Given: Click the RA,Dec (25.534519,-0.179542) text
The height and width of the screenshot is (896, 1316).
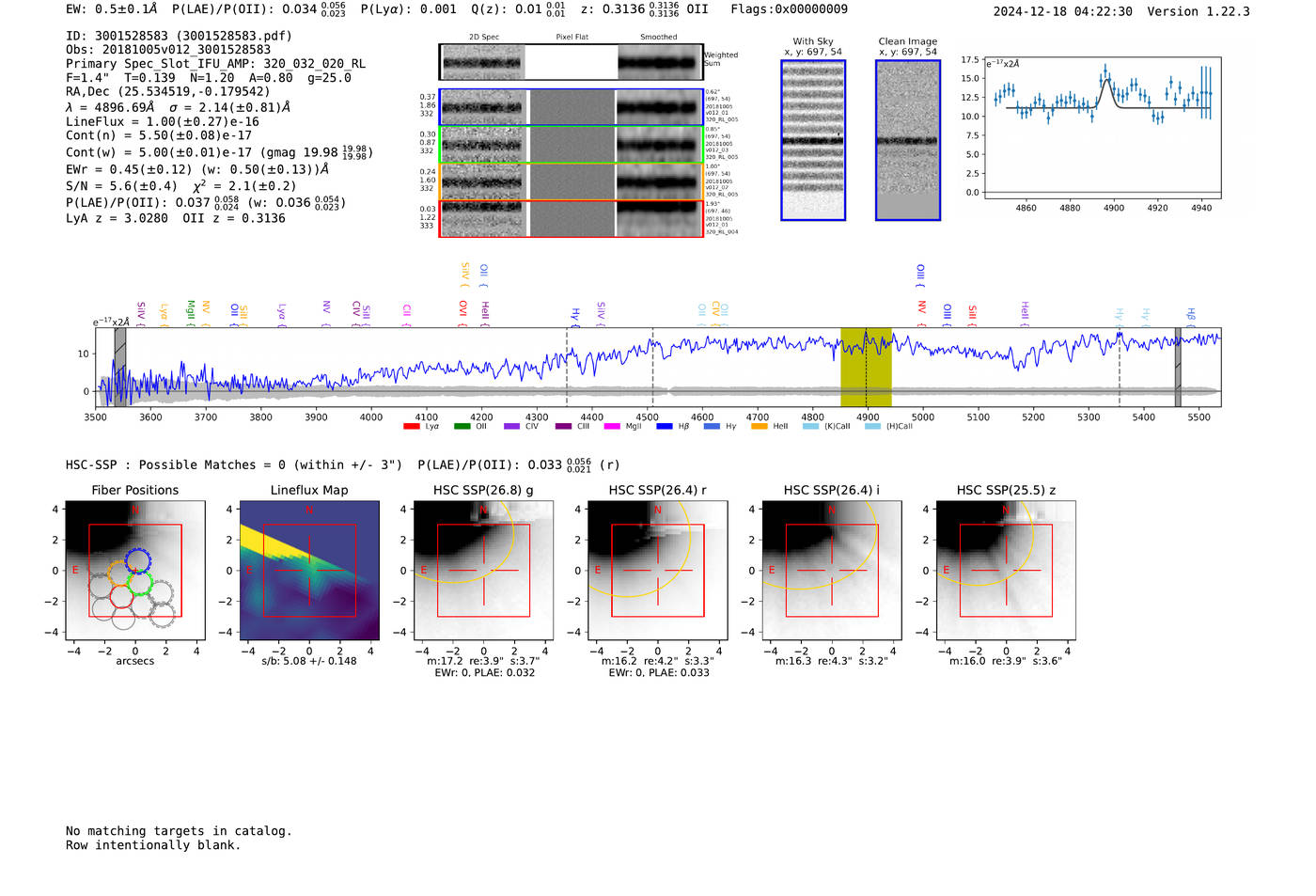Looking at the screenshot, I should 167,92.
